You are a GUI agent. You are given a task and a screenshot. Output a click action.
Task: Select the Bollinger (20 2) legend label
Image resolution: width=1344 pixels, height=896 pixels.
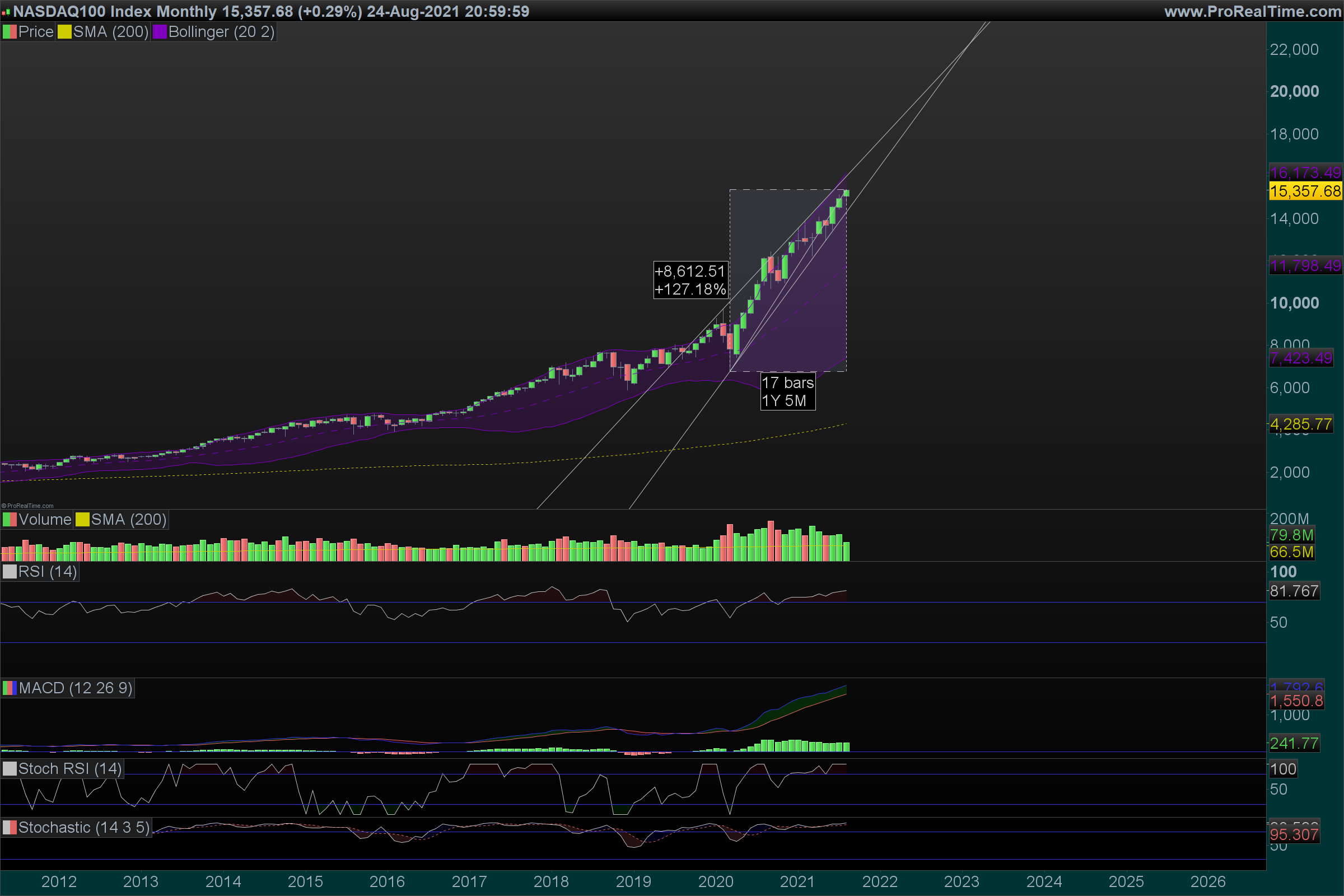pyautogui.click(x=221, y=32)
